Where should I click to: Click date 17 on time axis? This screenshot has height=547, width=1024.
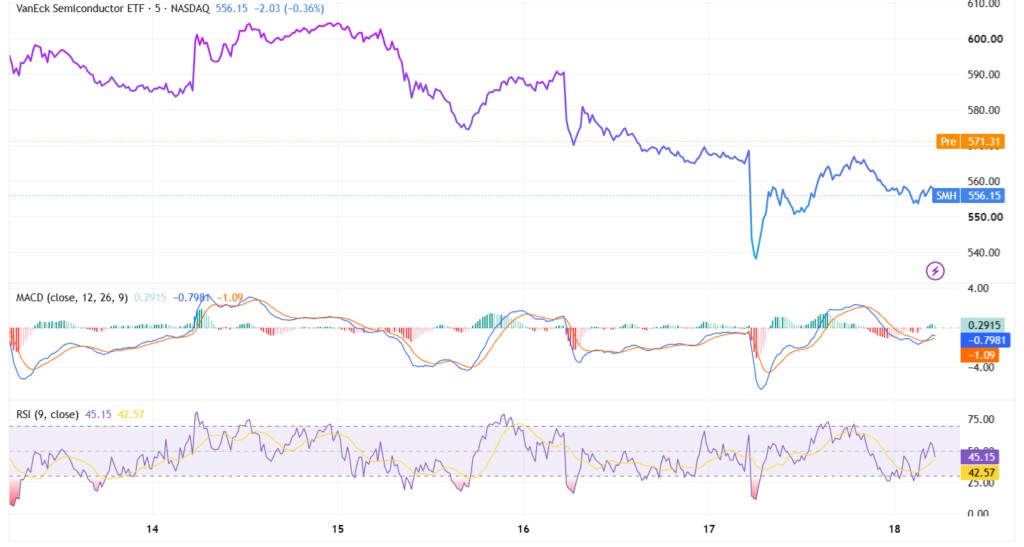[709, 529]
